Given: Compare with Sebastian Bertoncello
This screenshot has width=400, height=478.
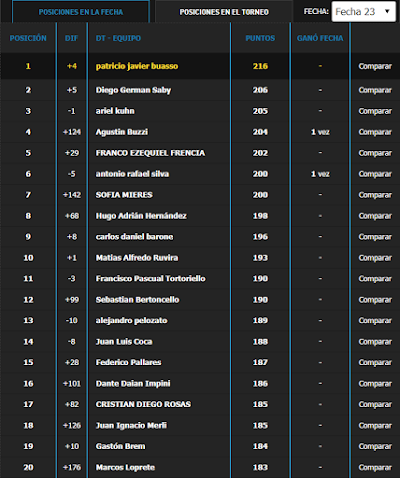Looking at the screenshot, I should [375, 300].
